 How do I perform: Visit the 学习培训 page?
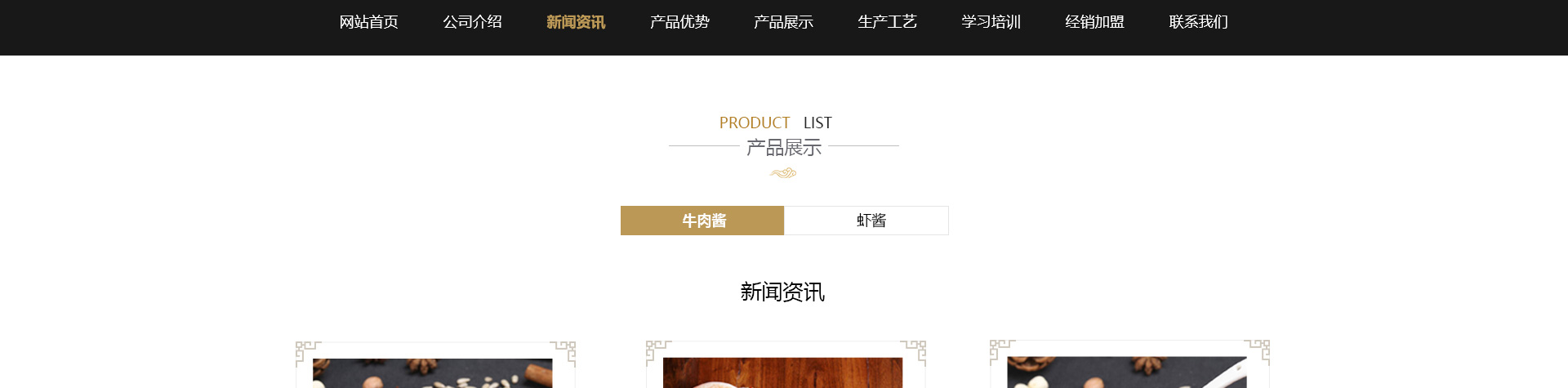[991, 22]
